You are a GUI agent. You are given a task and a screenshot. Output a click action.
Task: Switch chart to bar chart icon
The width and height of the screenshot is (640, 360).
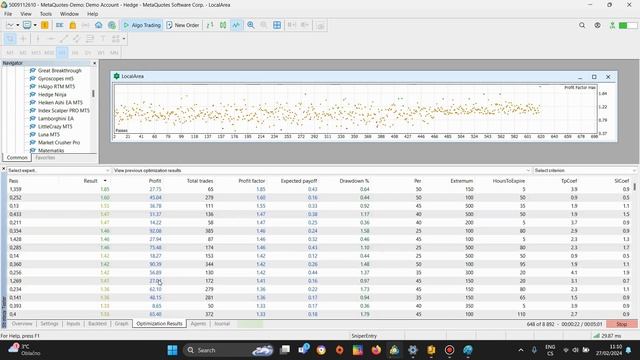pos(210,25)
